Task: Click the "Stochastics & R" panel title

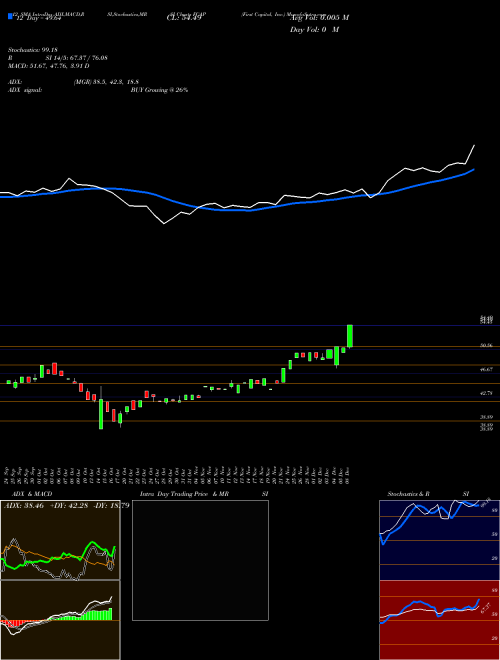Action: coord(409,494)
